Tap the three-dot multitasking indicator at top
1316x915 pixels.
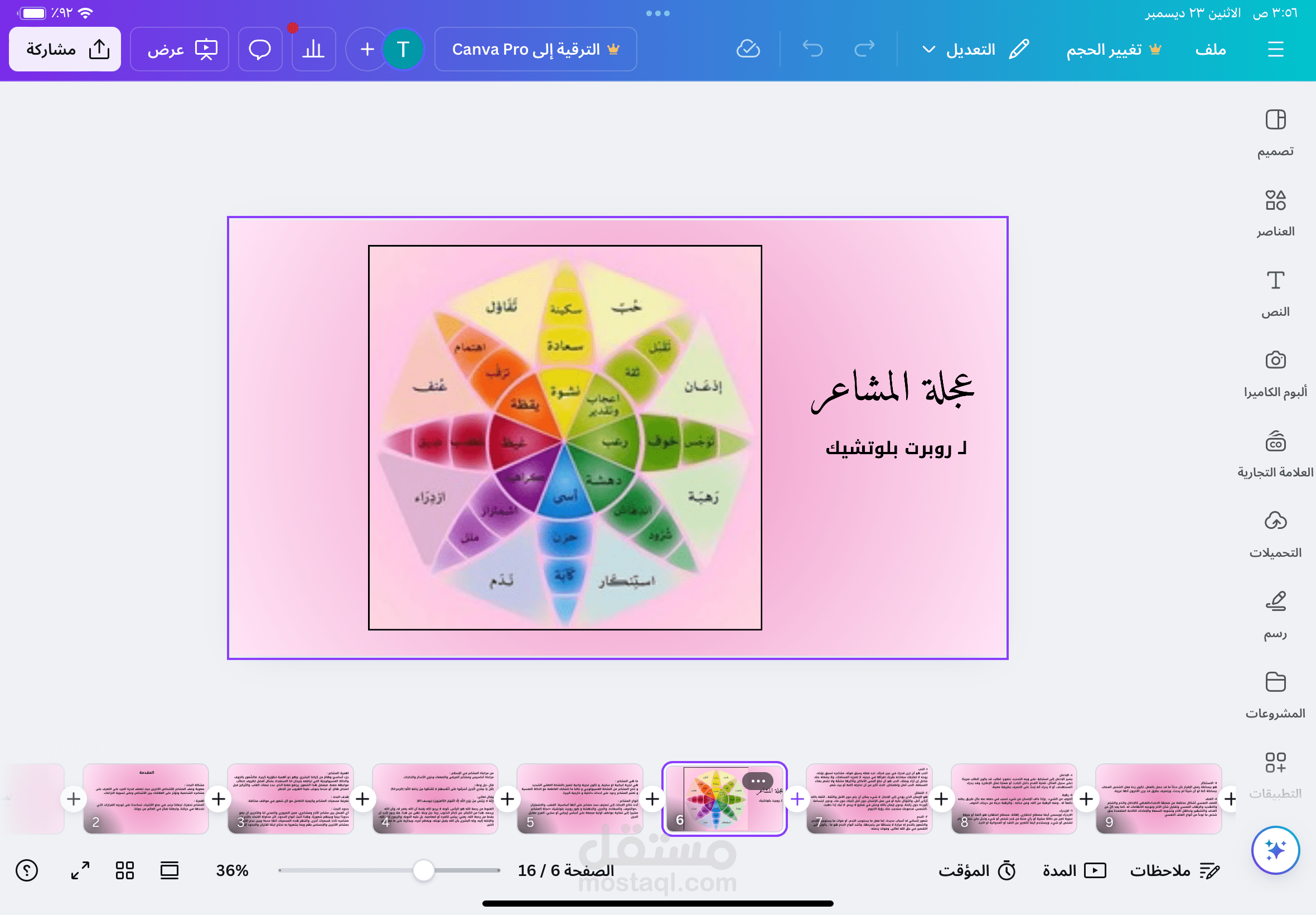pos(657,13)
